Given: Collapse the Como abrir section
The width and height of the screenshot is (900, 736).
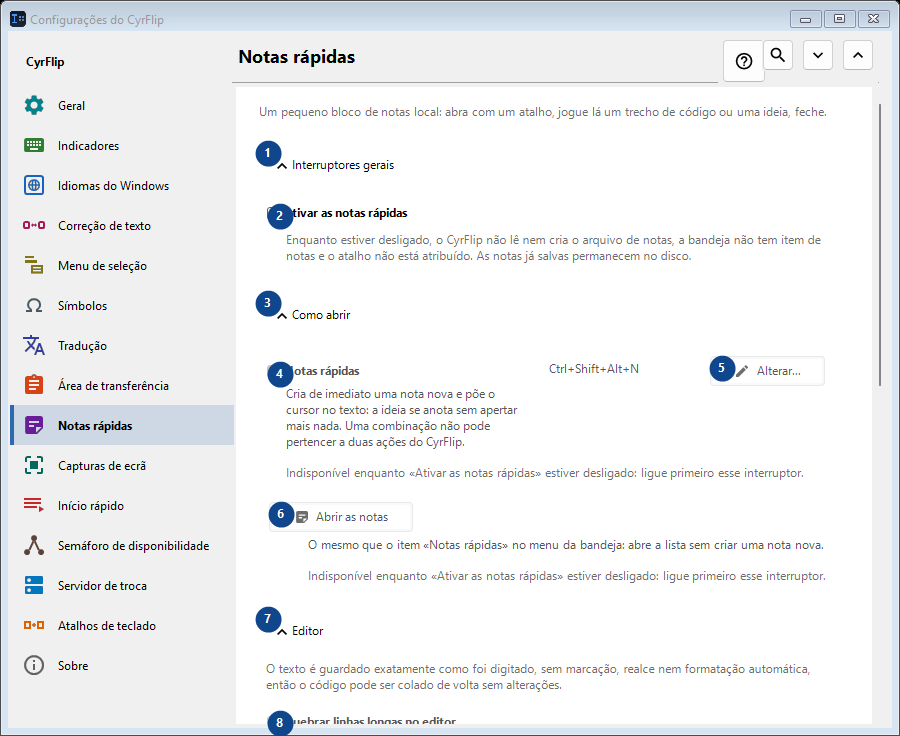Looking at the screenshot, I should [x=314, y=315].
